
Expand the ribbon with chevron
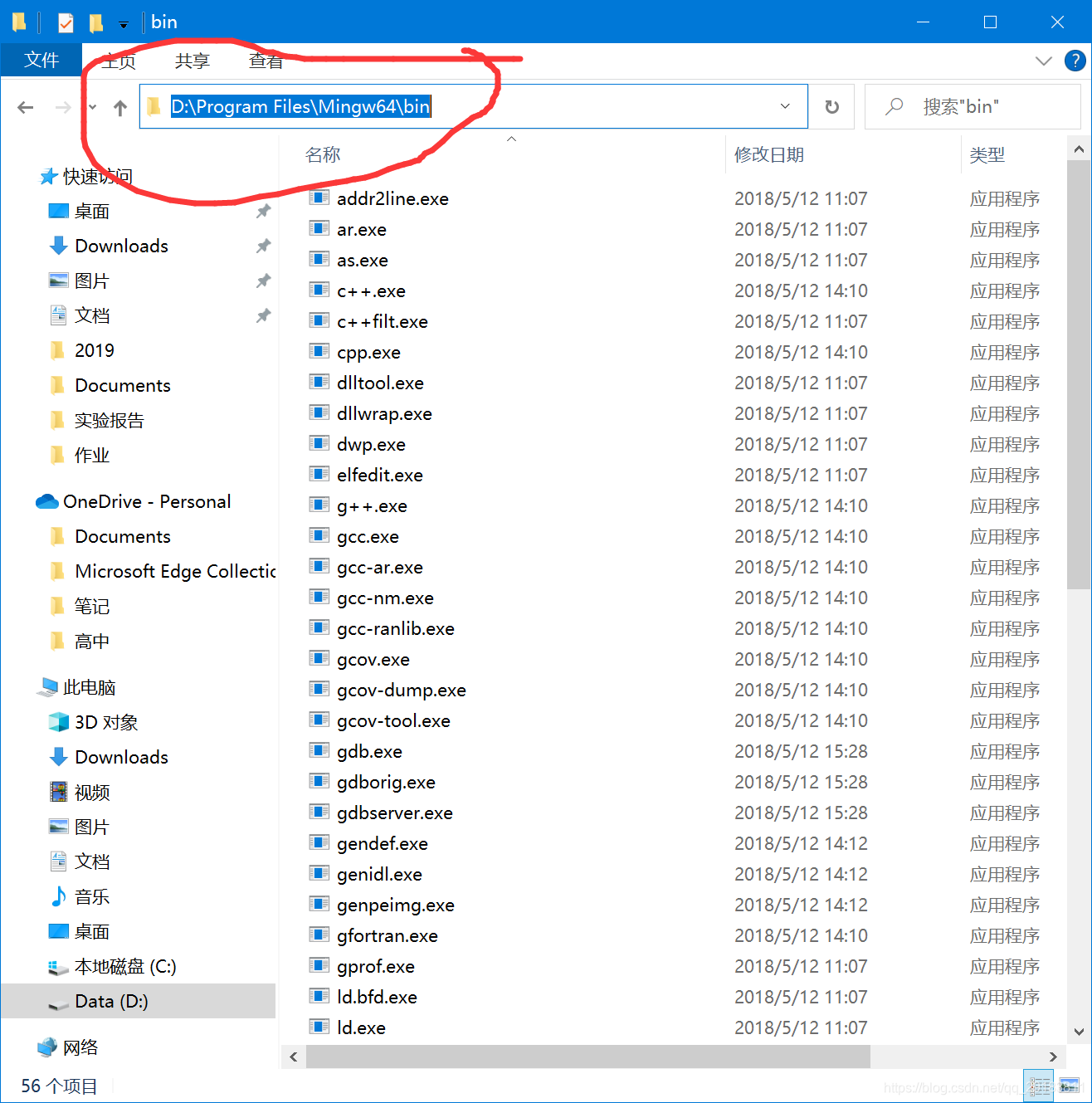[1044, 61]
